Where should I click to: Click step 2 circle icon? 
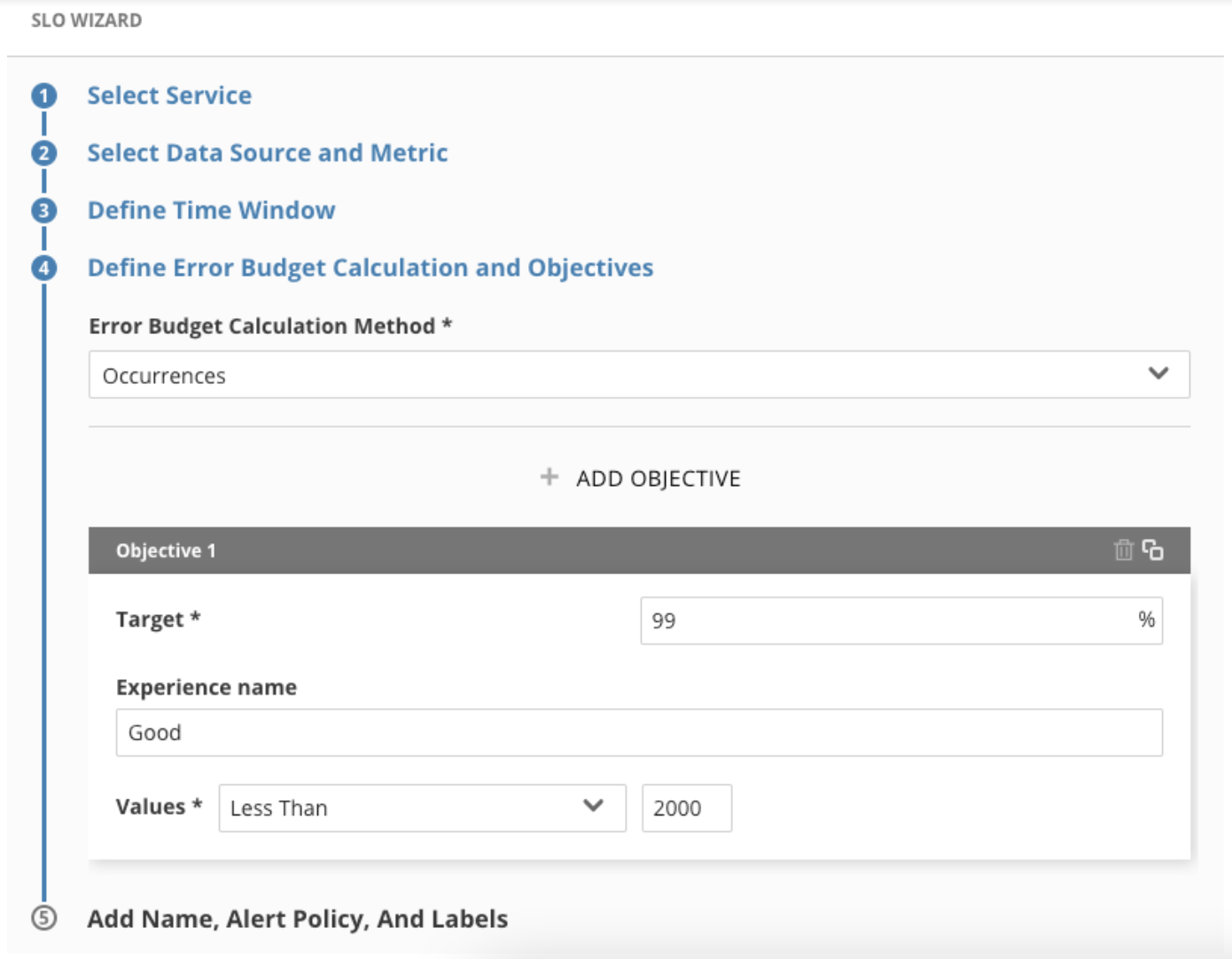point(43,153)
